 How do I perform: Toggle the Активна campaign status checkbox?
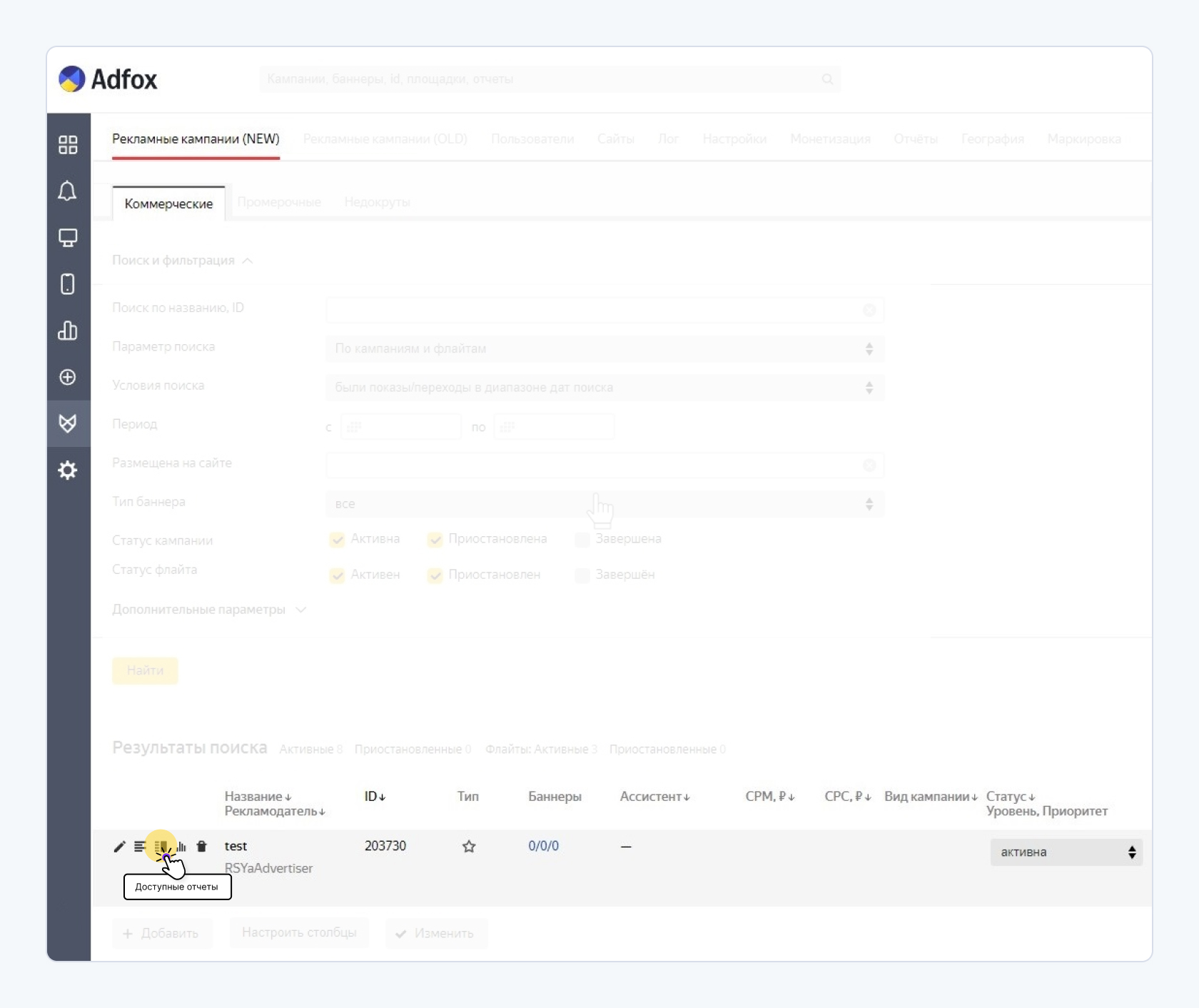point(337,540)
